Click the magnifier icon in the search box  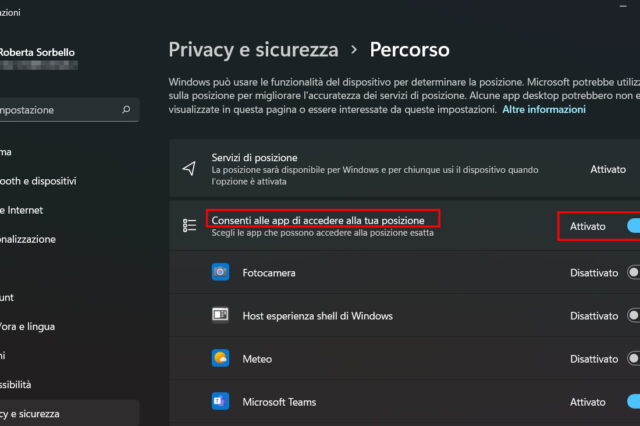pos(125,110)
